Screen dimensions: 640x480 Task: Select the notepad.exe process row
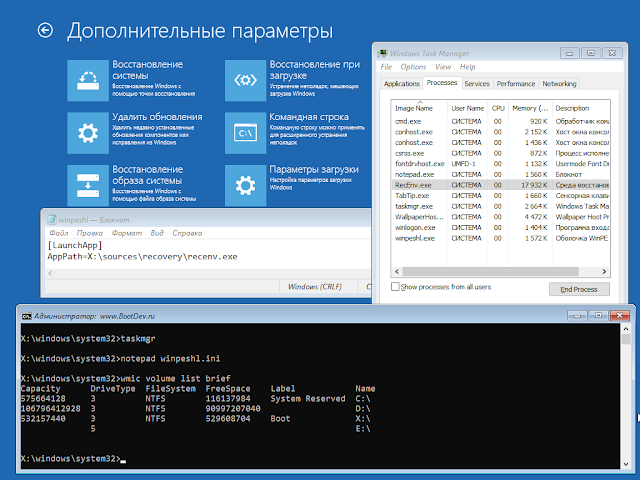(500, 174)
